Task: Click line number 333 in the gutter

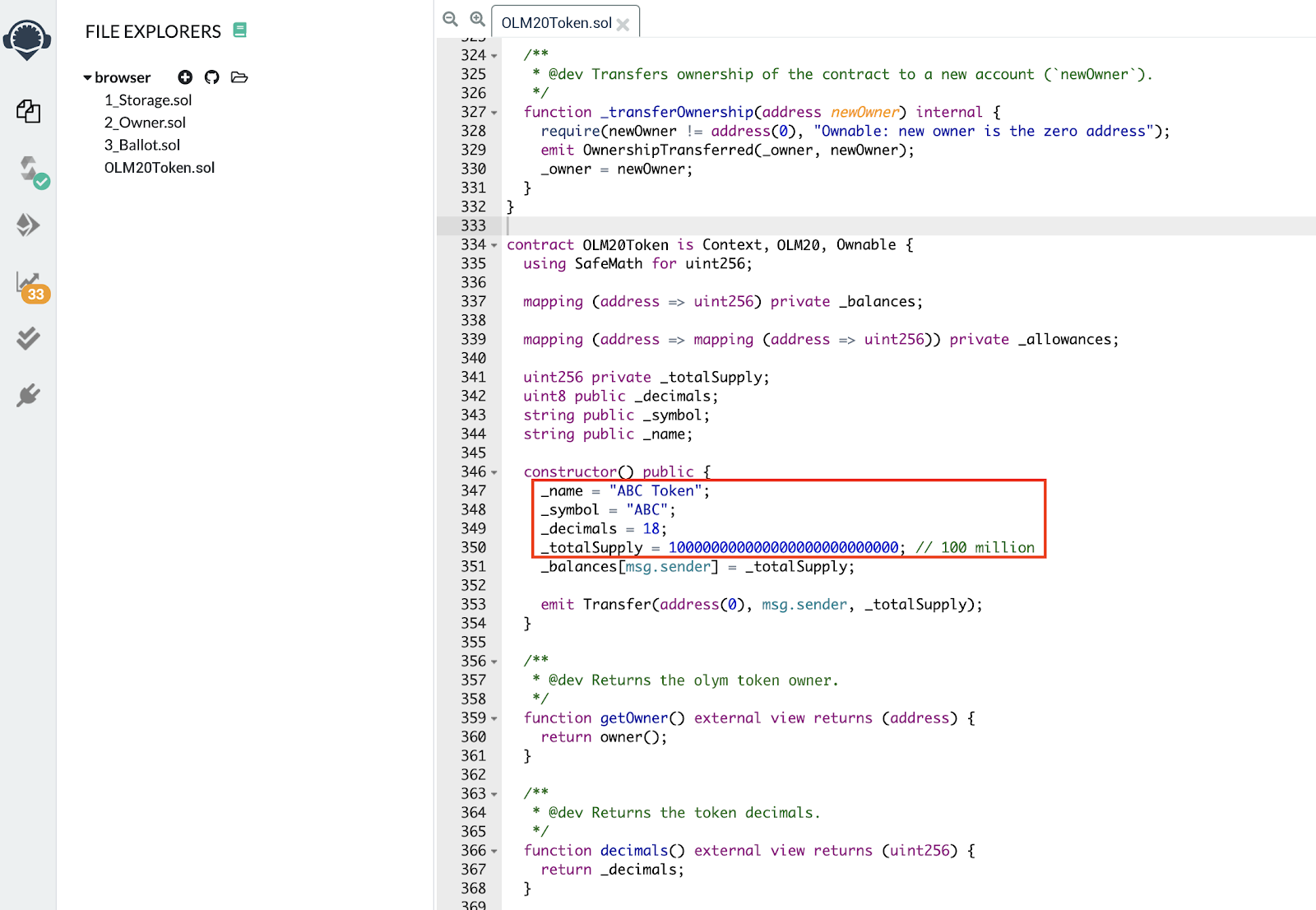Action: pyautogui.click(x=473, y=225)
